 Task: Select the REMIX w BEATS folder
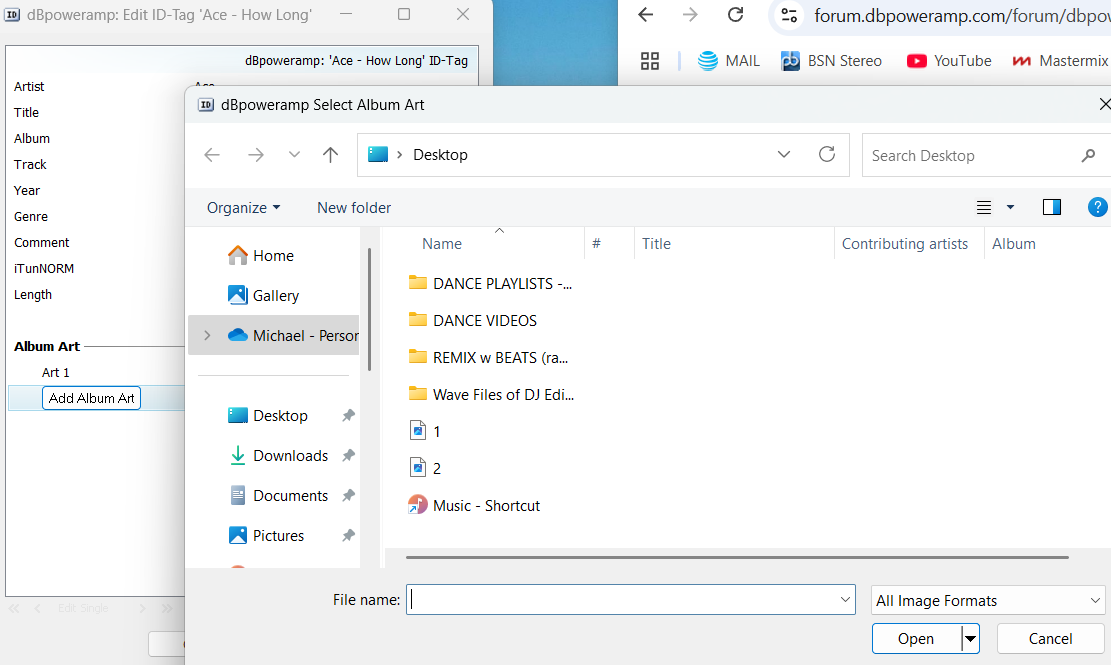tap(489, 358)
